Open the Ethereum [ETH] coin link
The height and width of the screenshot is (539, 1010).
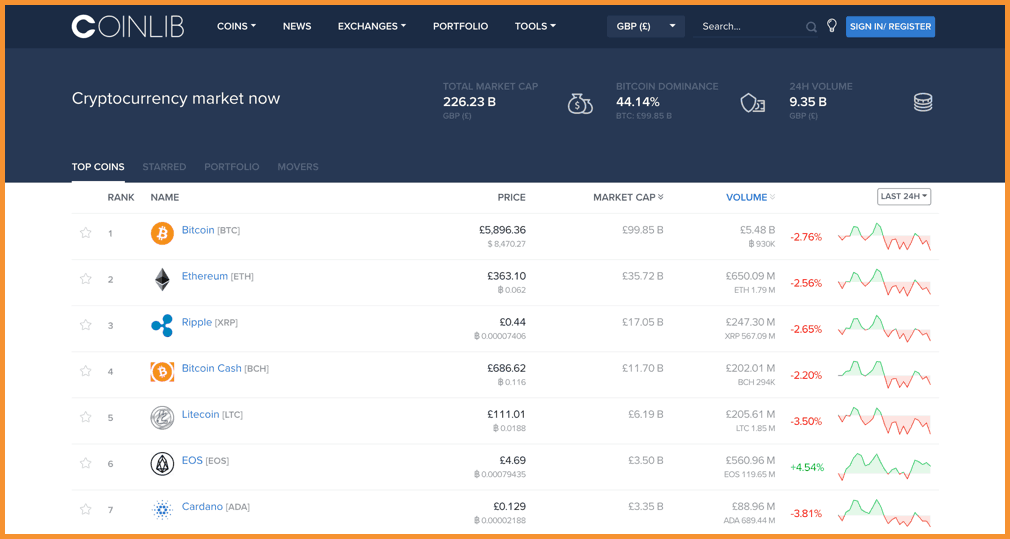tap(218, 276)
